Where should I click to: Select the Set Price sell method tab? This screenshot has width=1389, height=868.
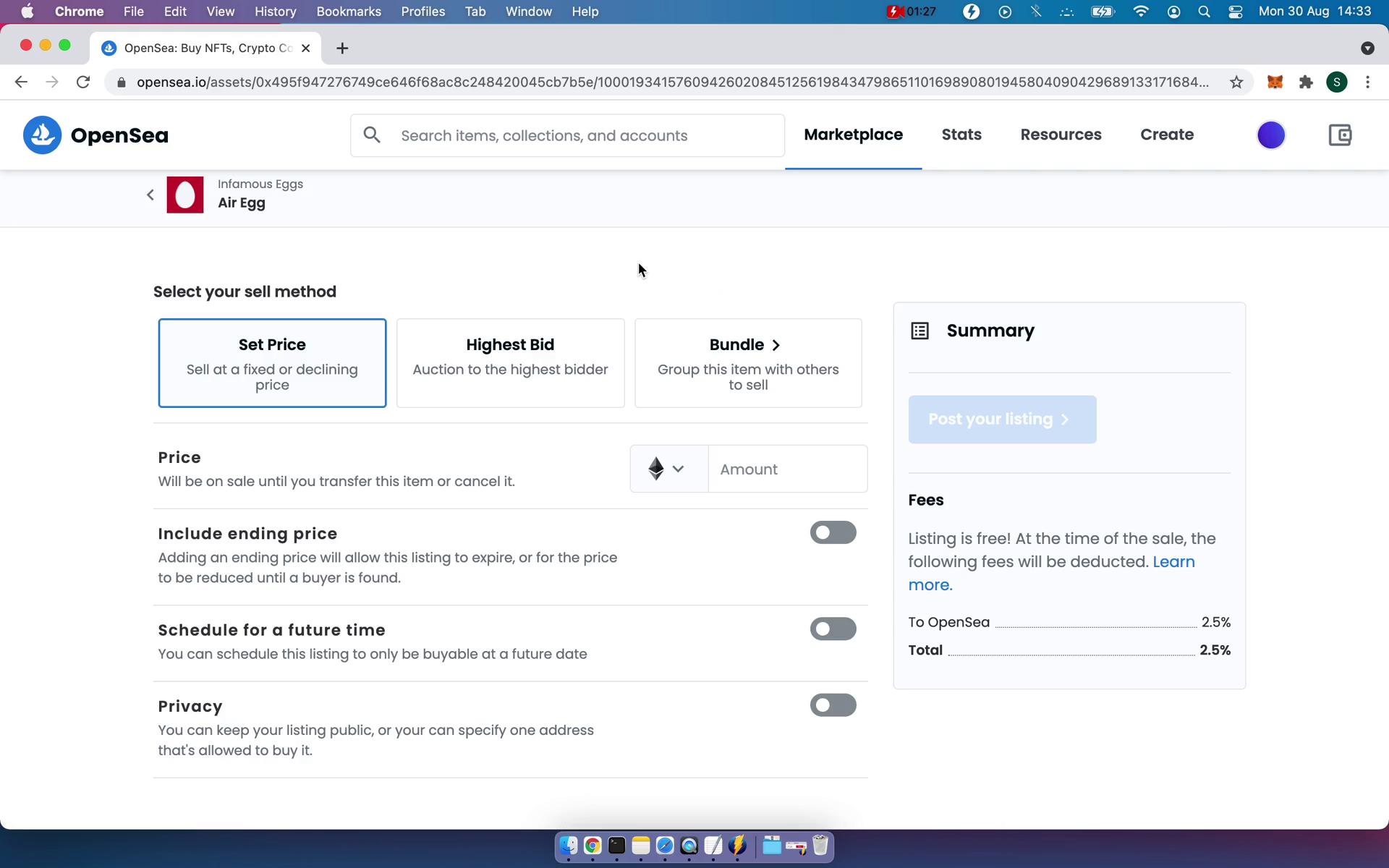click(272, 363)
